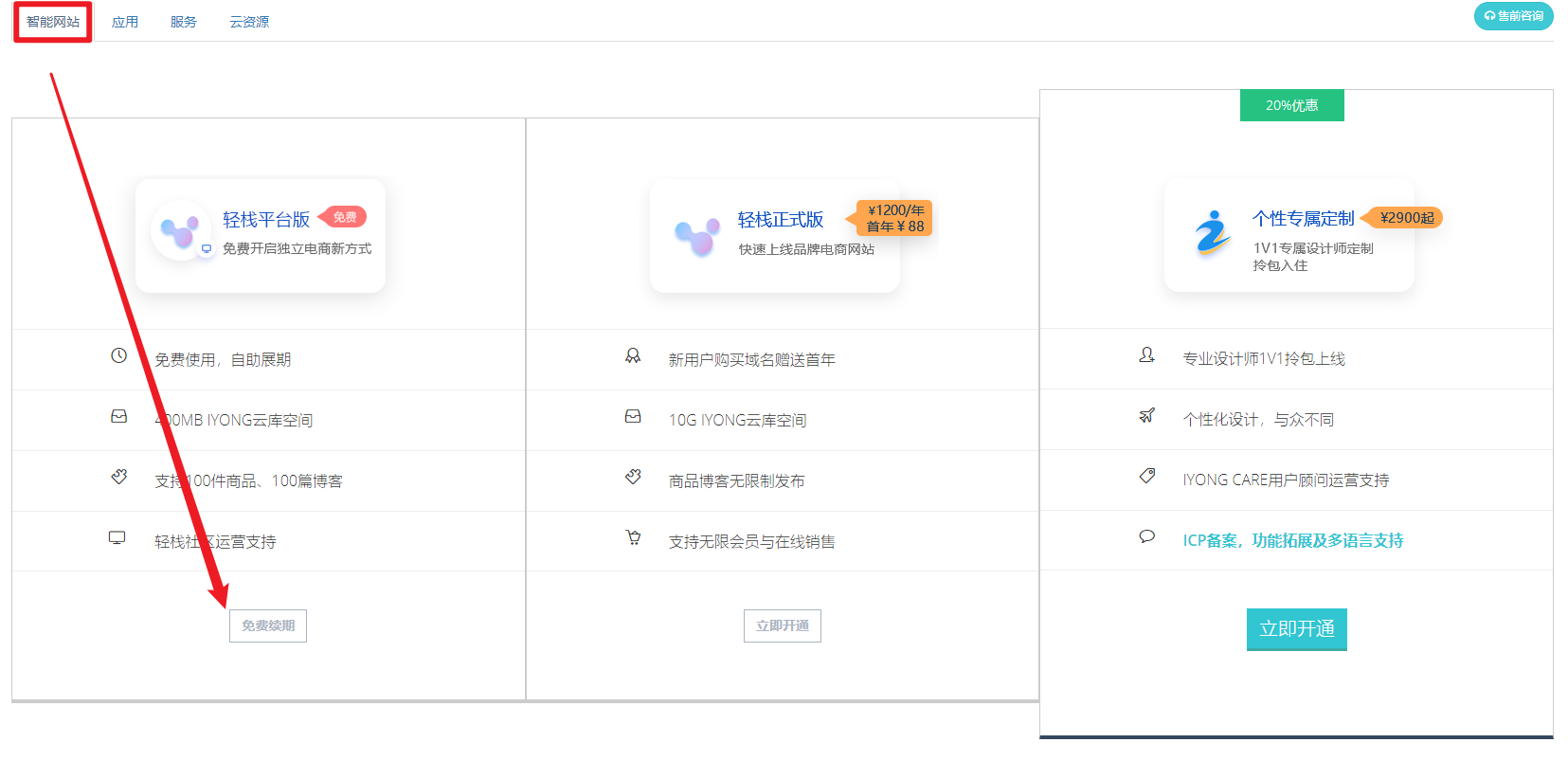Click the 售前咨询 button
Viewport: 1568px width, 779px height.
(1513, 16)
